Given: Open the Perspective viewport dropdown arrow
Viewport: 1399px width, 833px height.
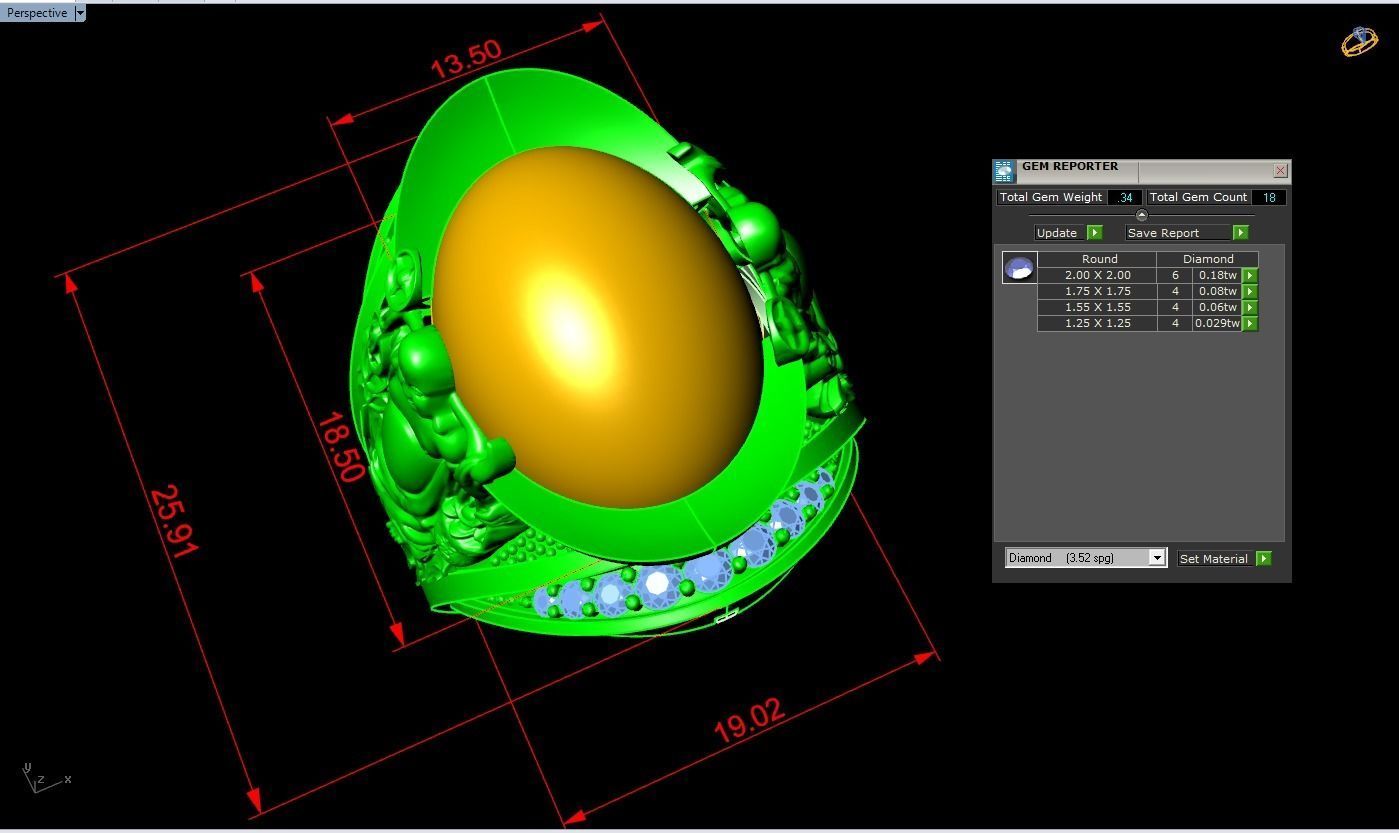Looking at the screenshot, I should tap(80, 13).
